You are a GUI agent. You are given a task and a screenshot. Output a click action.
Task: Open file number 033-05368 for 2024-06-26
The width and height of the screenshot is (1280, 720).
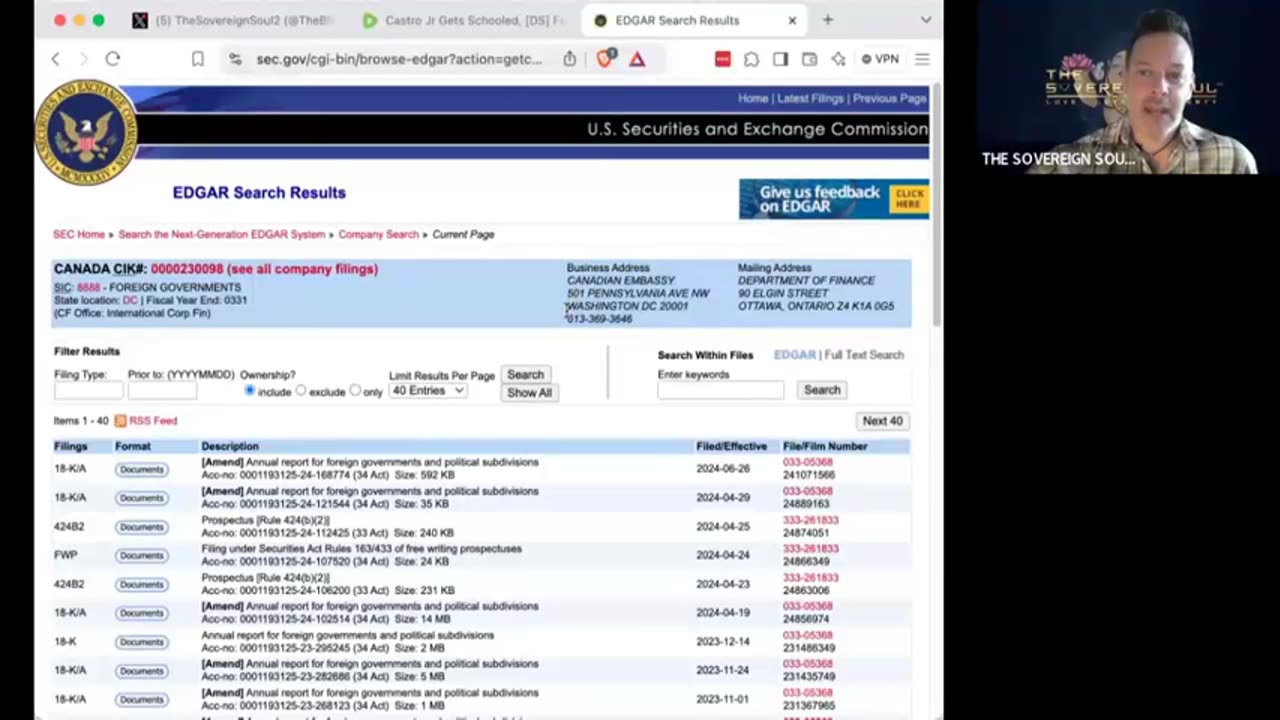click(808, 463)
